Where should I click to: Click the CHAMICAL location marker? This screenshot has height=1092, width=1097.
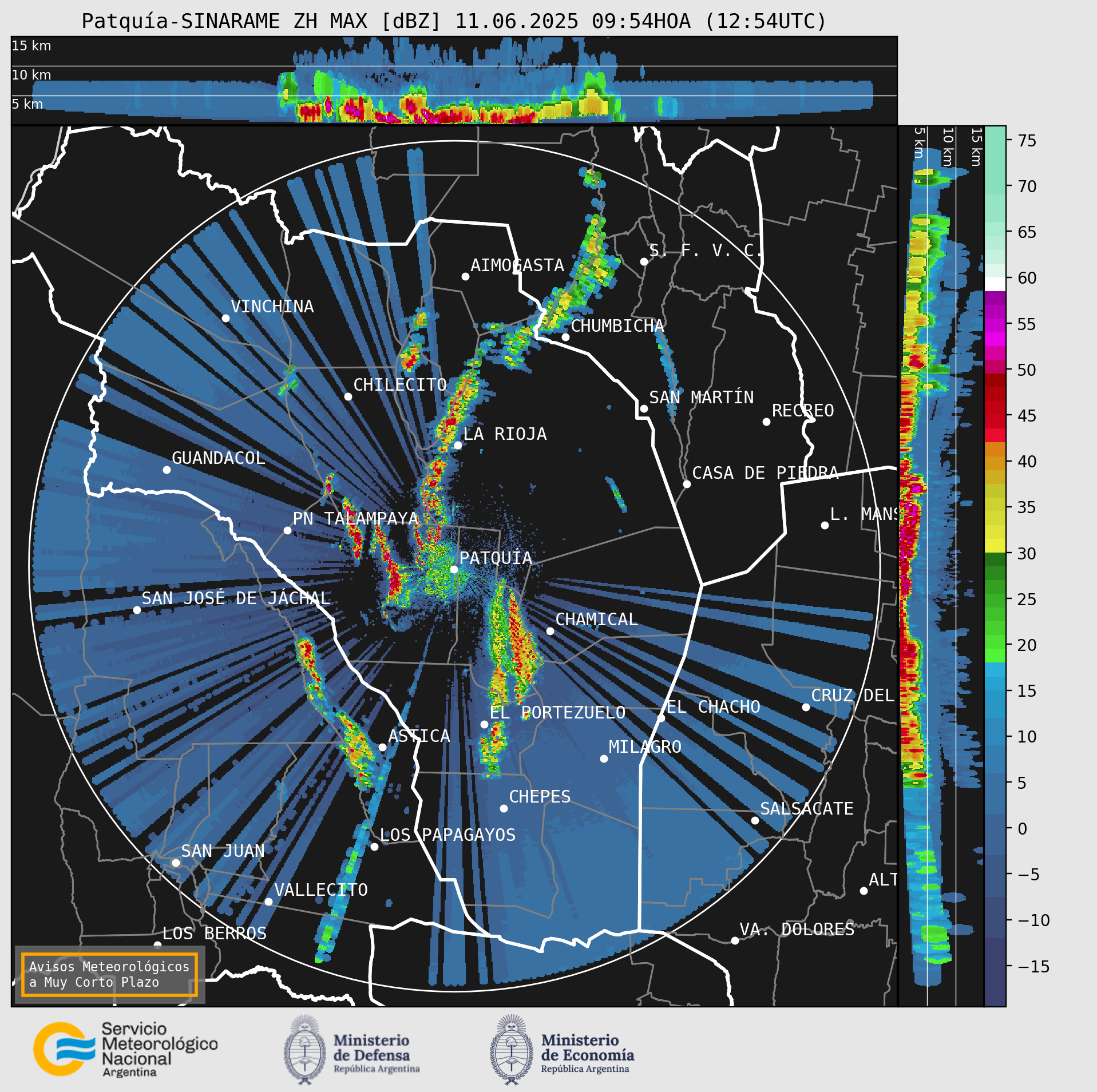(550, 631)
